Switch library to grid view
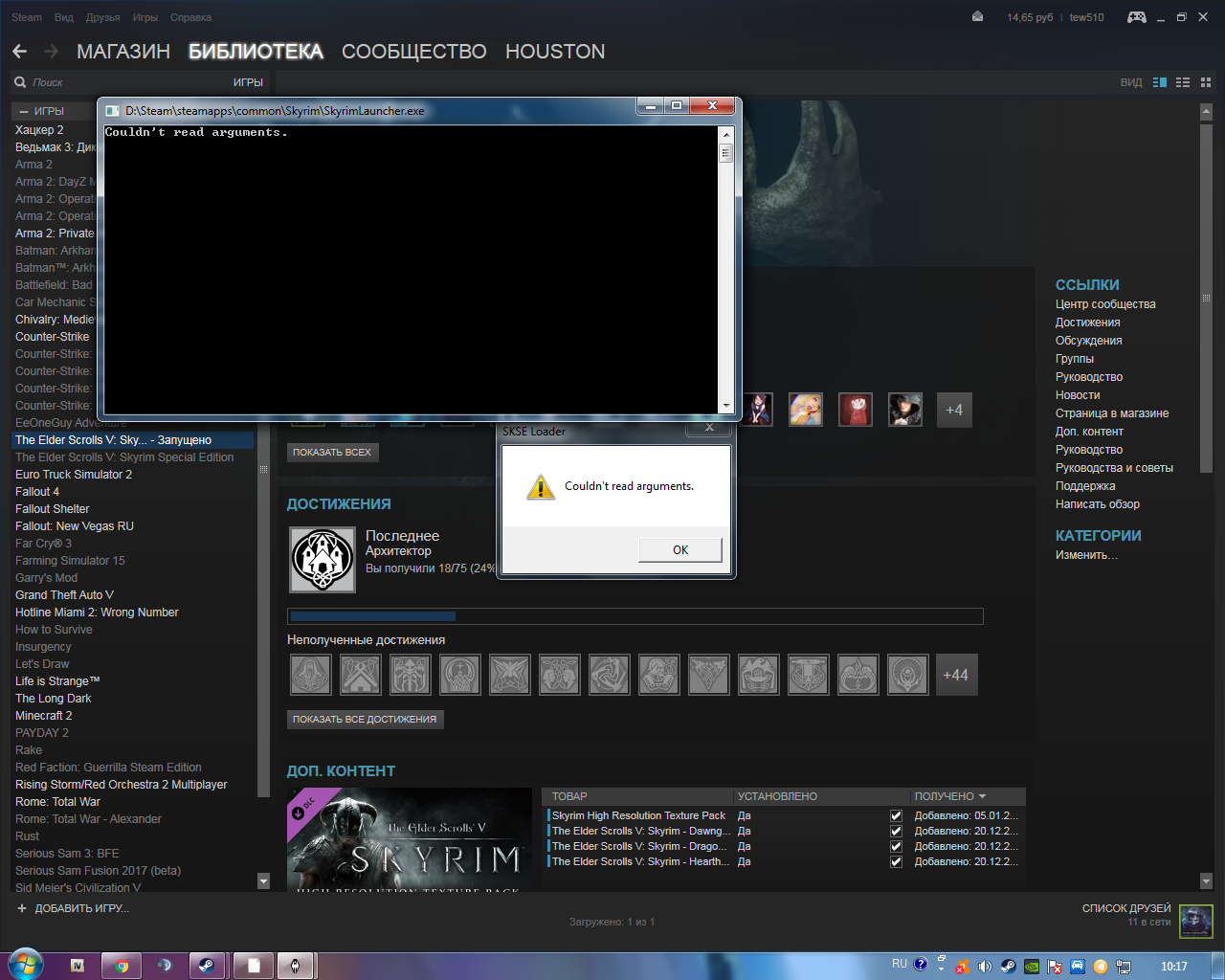 (x=1206, y=82)
